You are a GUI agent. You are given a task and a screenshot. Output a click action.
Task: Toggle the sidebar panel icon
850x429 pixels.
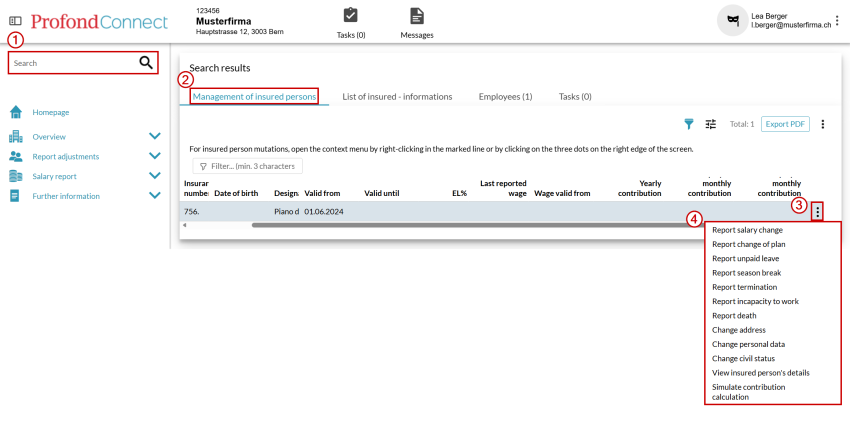[x=15, y=21]
